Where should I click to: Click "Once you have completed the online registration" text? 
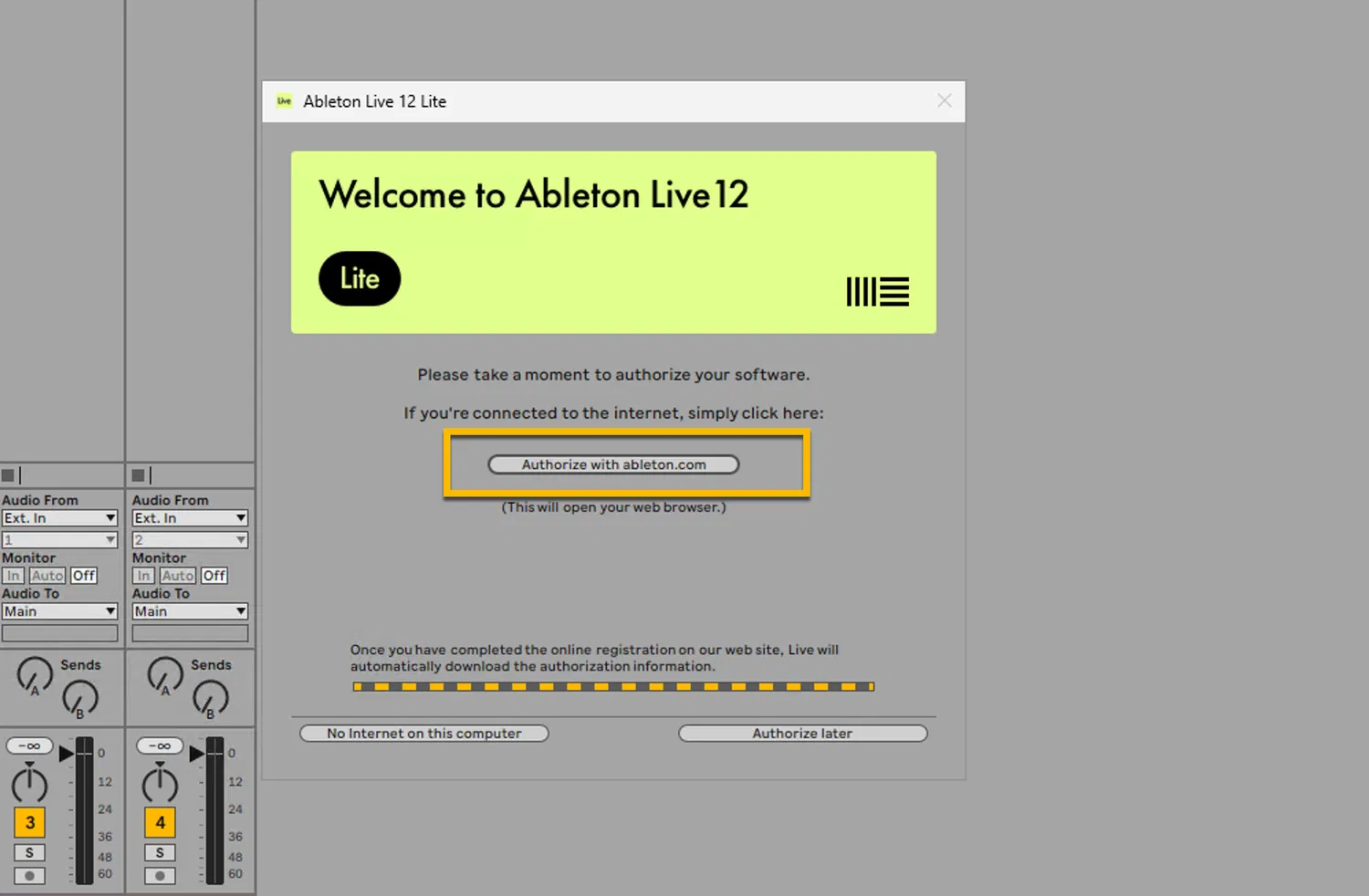tap(594, 658)
